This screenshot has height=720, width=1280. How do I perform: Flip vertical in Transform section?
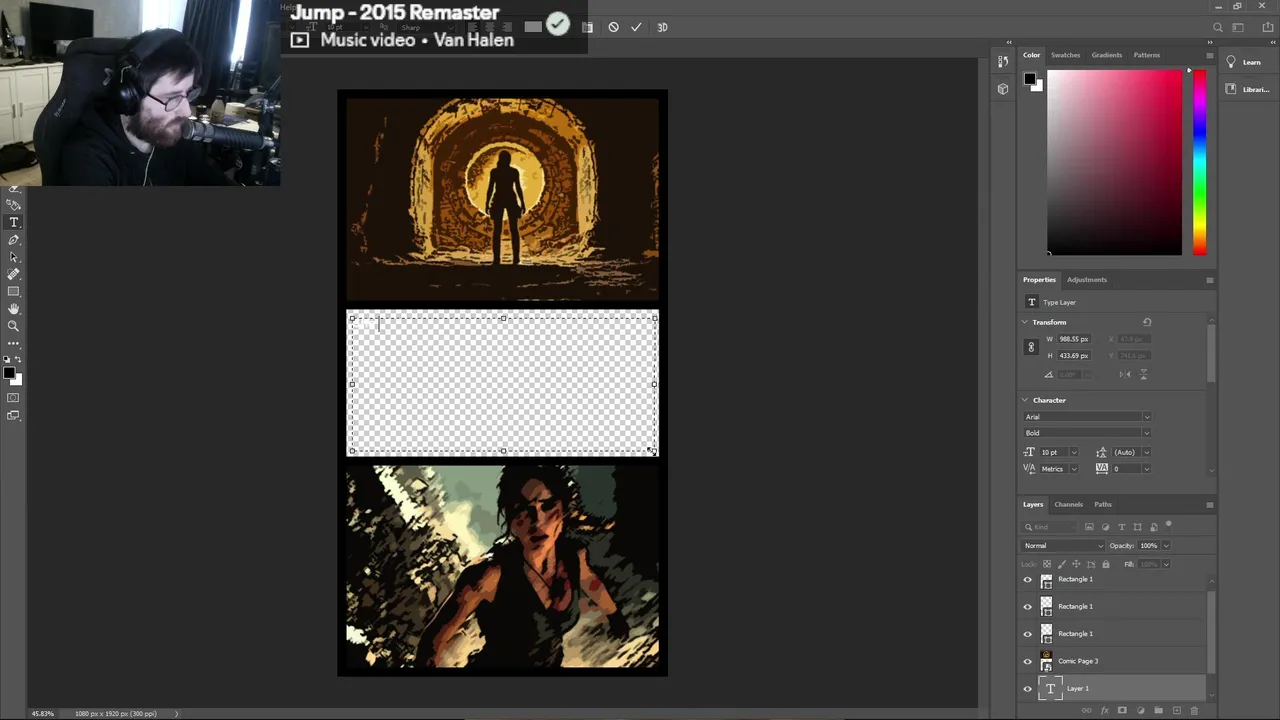click(1143, 374)
